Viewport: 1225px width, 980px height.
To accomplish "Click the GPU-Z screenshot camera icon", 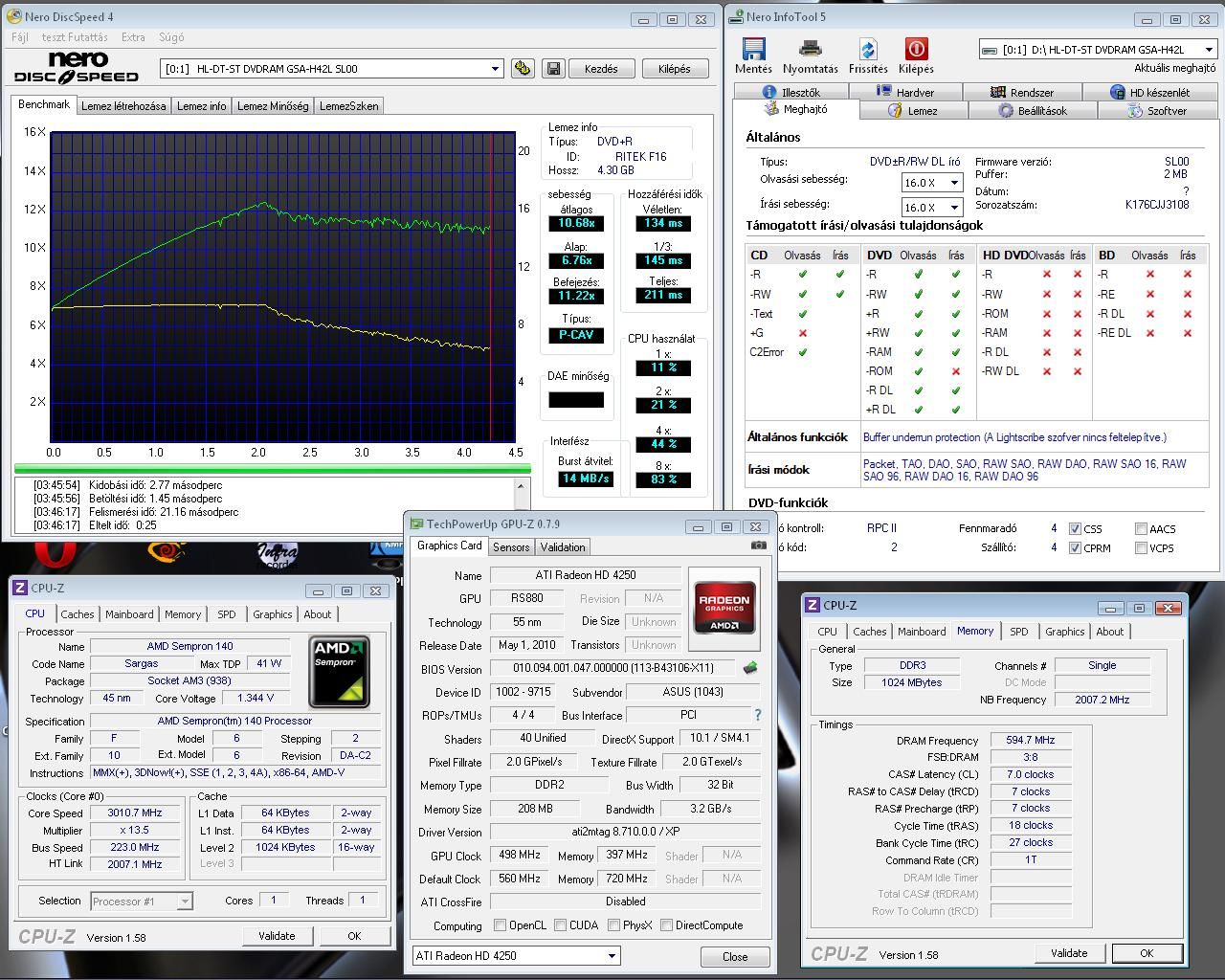I will 759,546.
